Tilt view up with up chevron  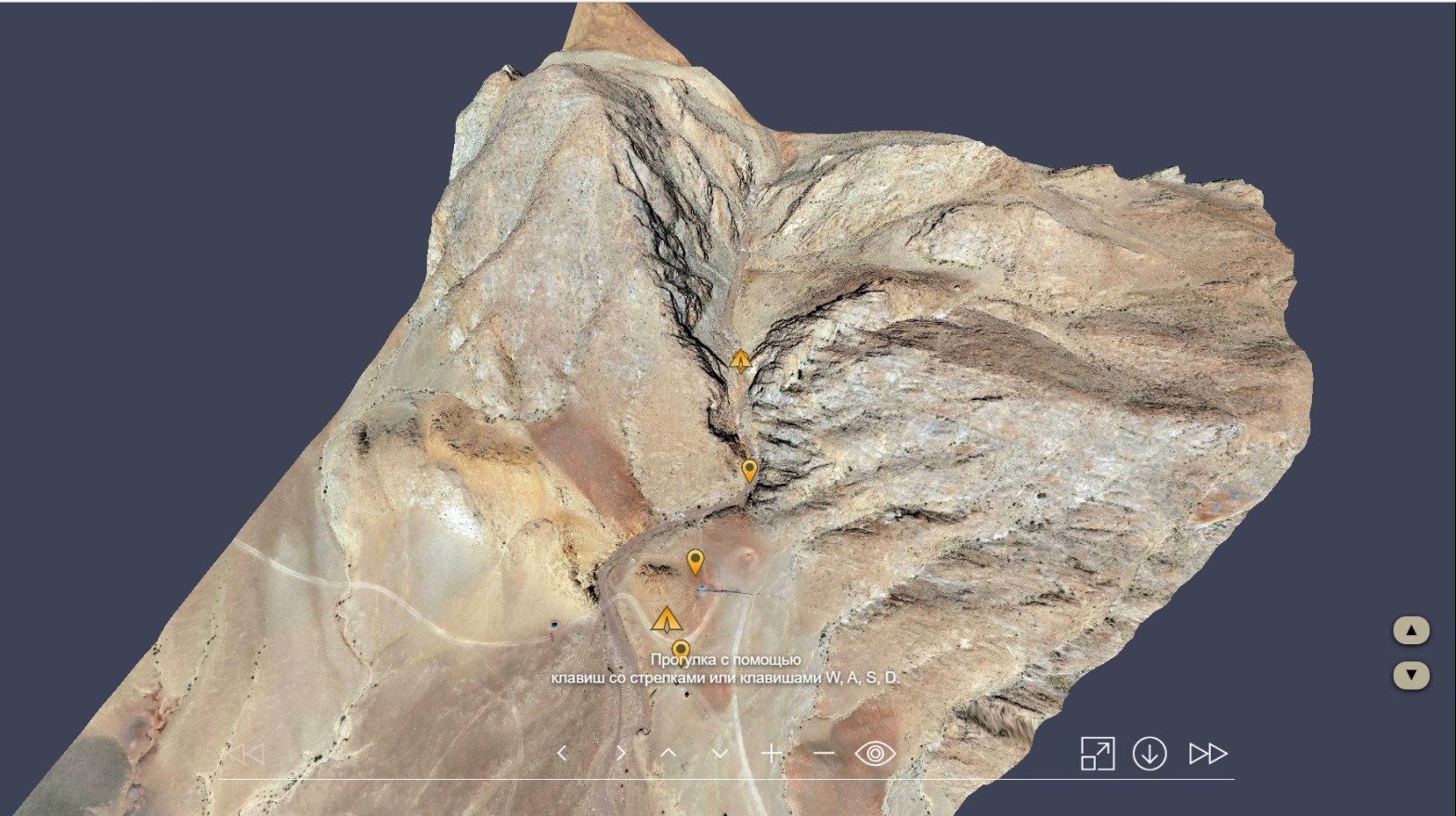[669, 753]
